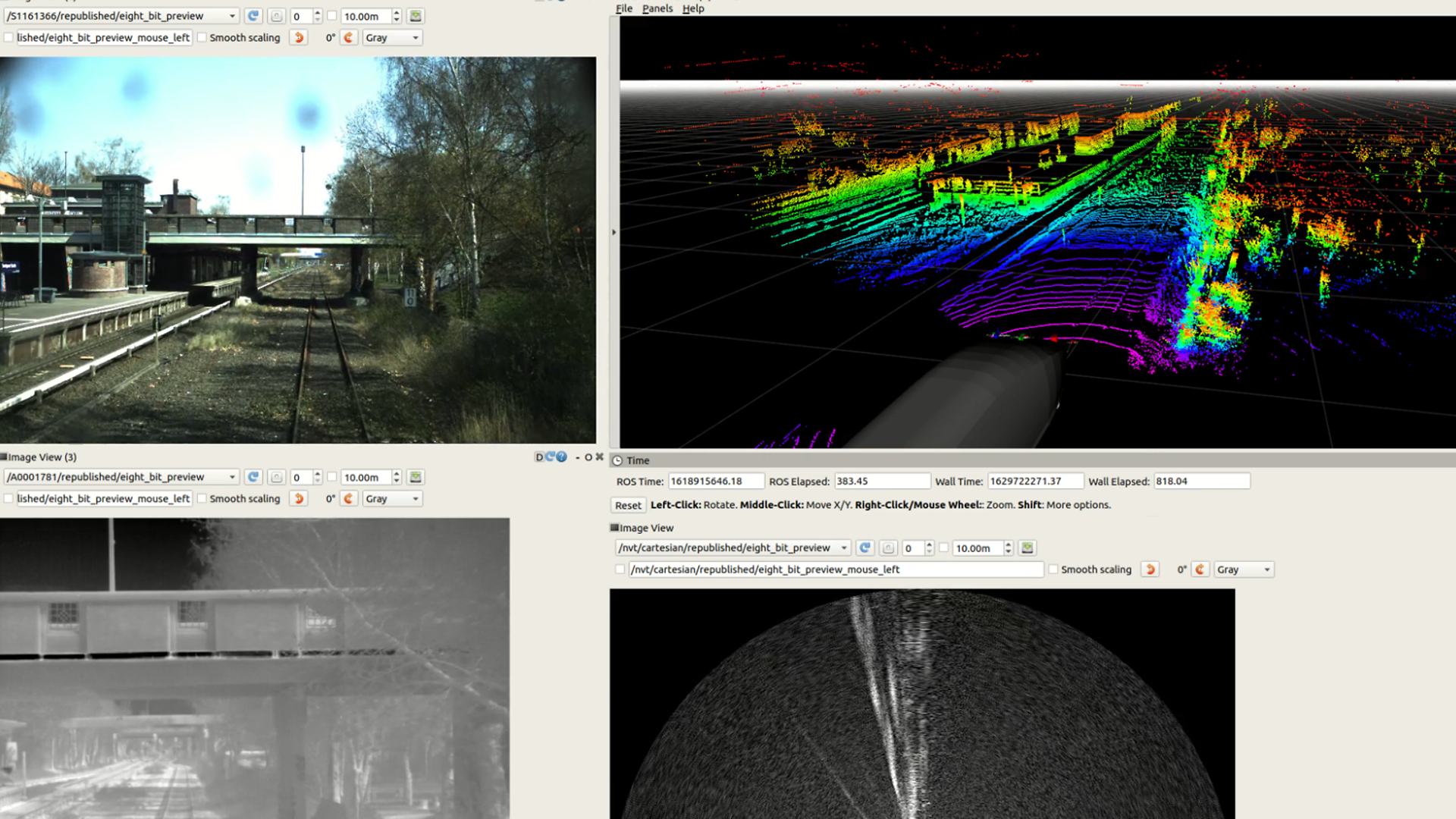1456x819 pixels.
Task: Toggle Smooth scaling checkbox in top-left panel
Action: (202, 37)
